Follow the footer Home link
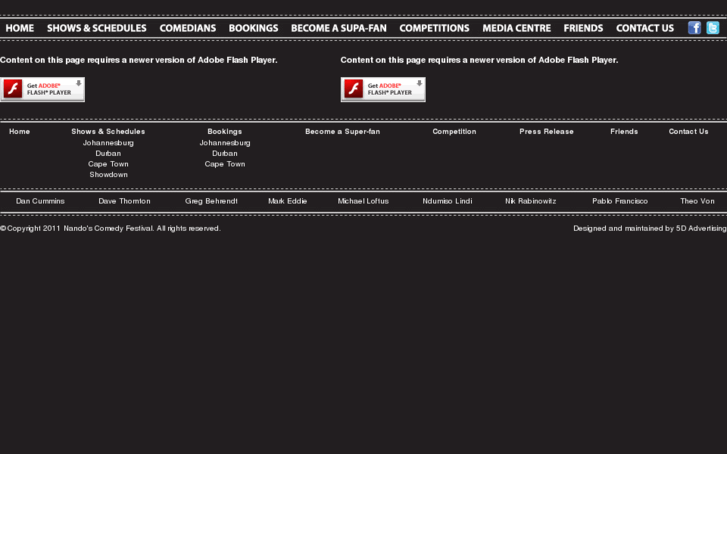The width and height of the screenshot is (727, 545). pos(19,132)
